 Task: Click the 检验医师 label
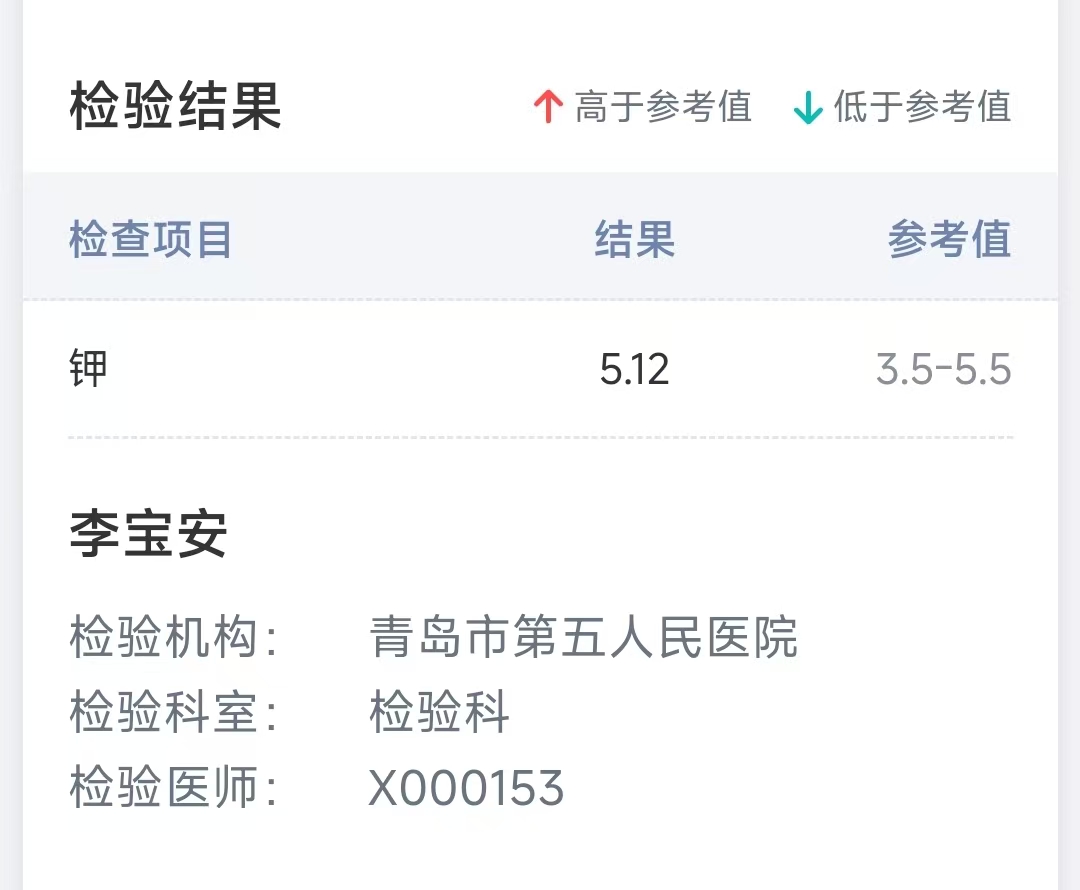point(172,787)
